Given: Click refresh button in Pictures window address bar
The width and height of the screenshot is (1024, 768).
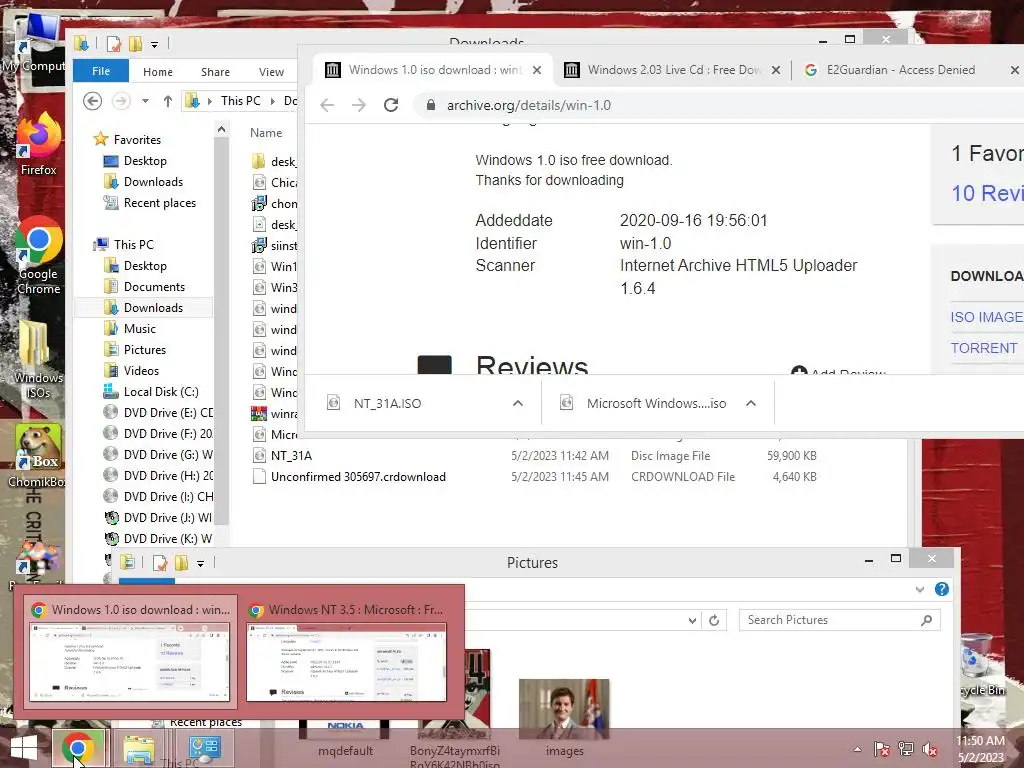Looking at the screenshot, I should (x=714, y=620).
